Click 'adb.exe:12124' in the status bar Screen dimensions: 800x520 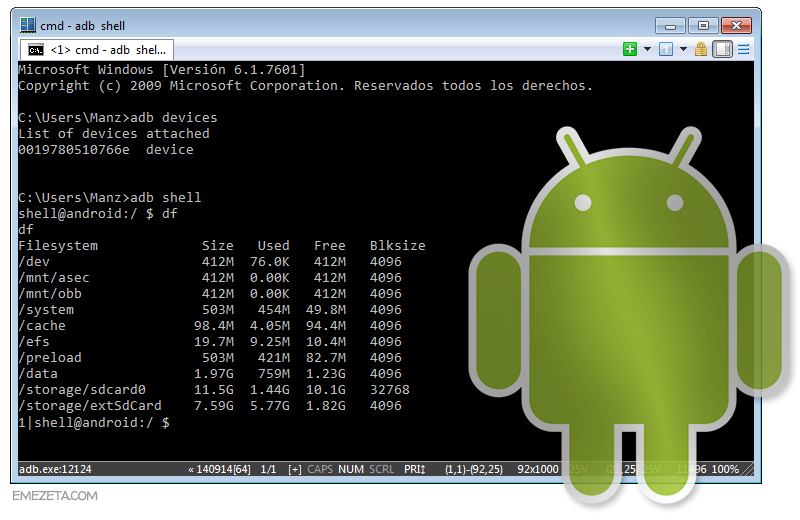tap(55, 469)
